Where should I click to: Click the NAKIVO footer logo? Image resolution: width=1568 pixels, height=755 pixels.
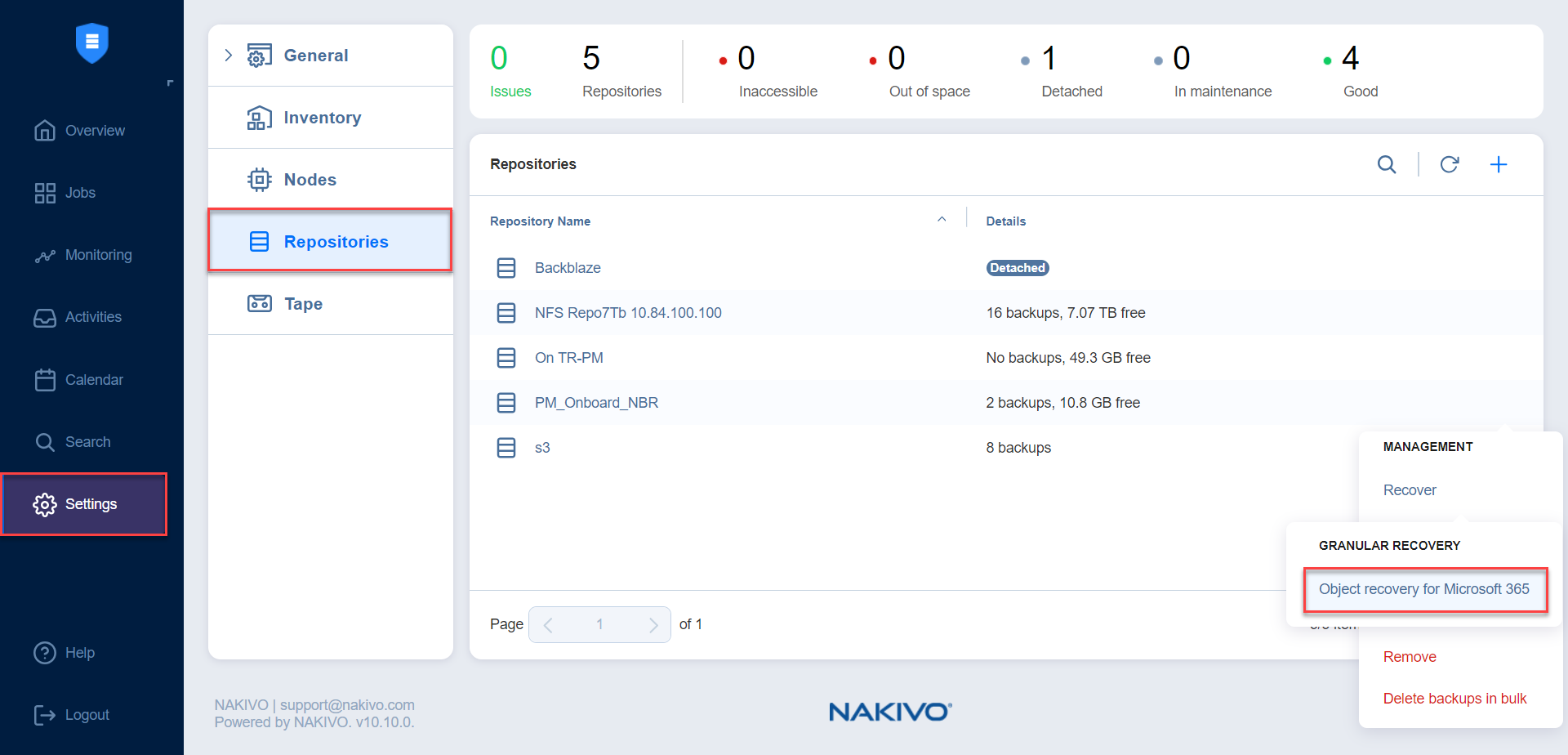click(890, 712)
